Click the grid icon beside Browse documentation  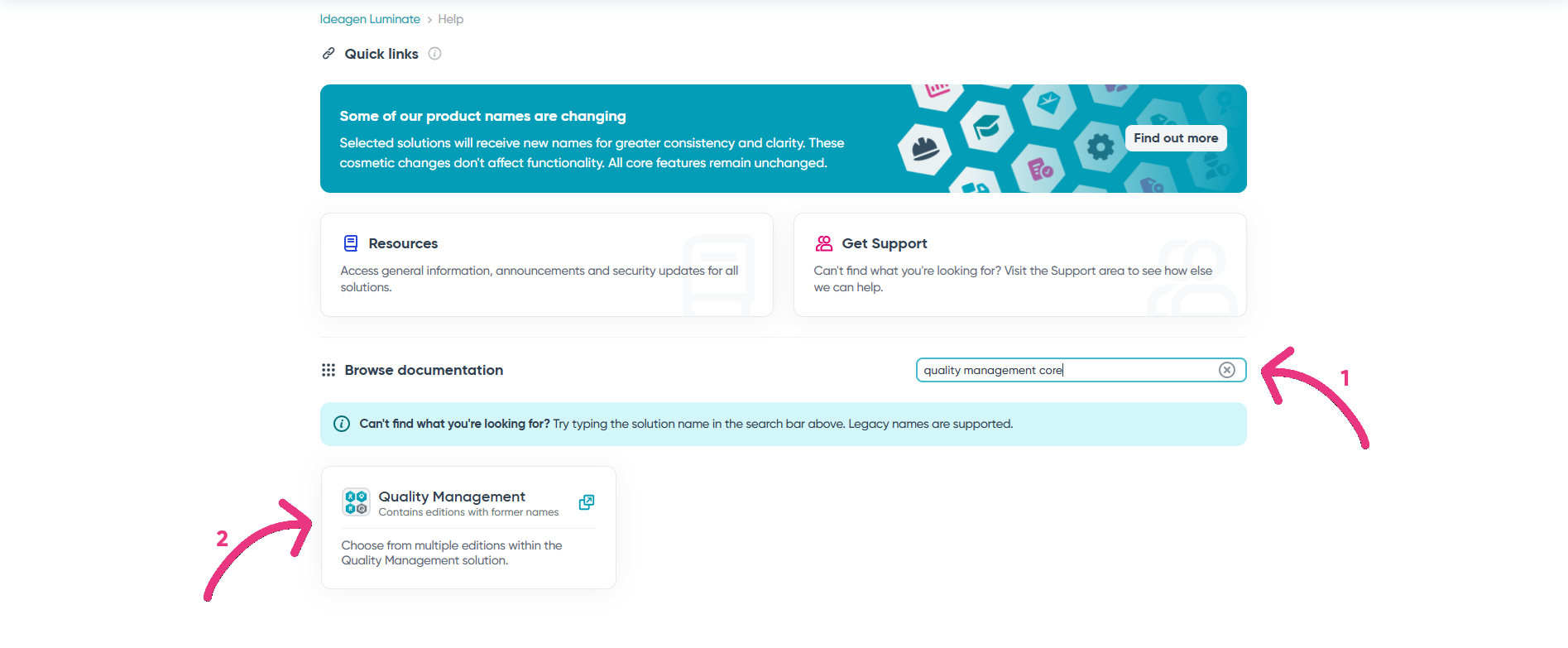coord(328,370)
